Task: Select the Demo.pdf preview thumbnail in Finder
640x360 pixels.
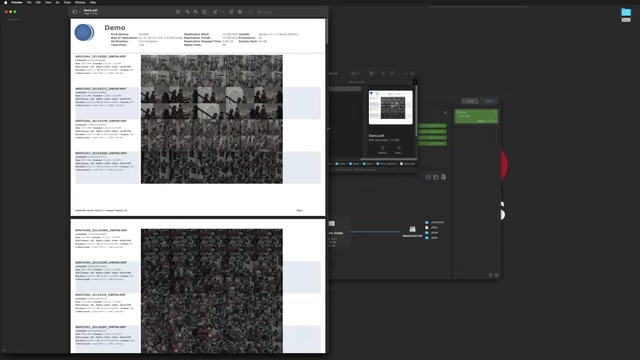Action: pos(391,107)
